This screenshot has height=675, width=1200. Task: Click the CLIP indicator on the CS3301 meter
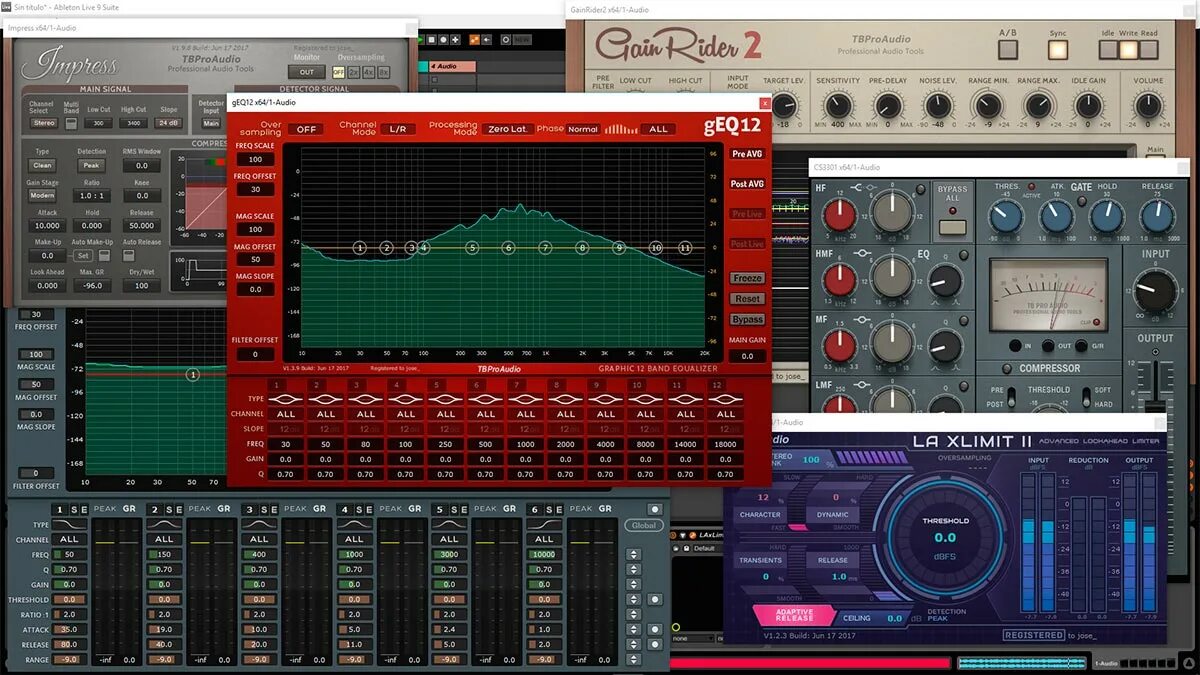coord(1095,321)
